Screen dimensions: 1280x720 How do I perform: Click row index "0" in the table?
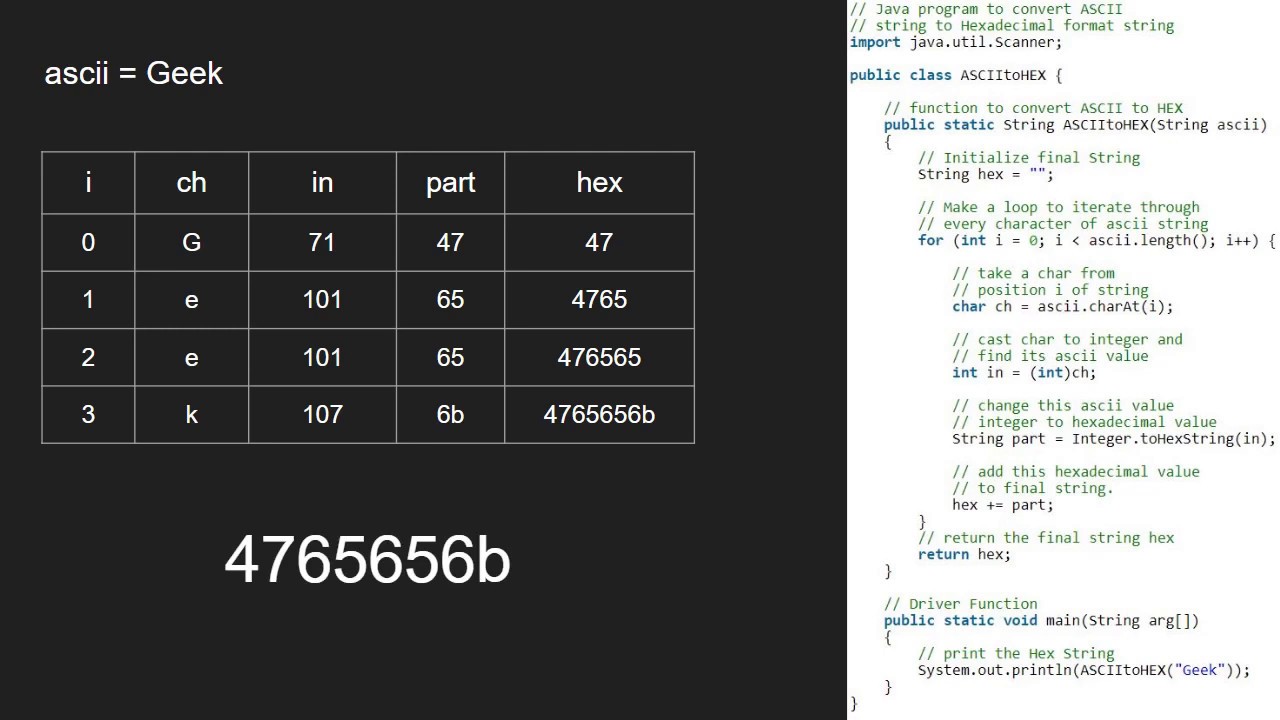88,242
